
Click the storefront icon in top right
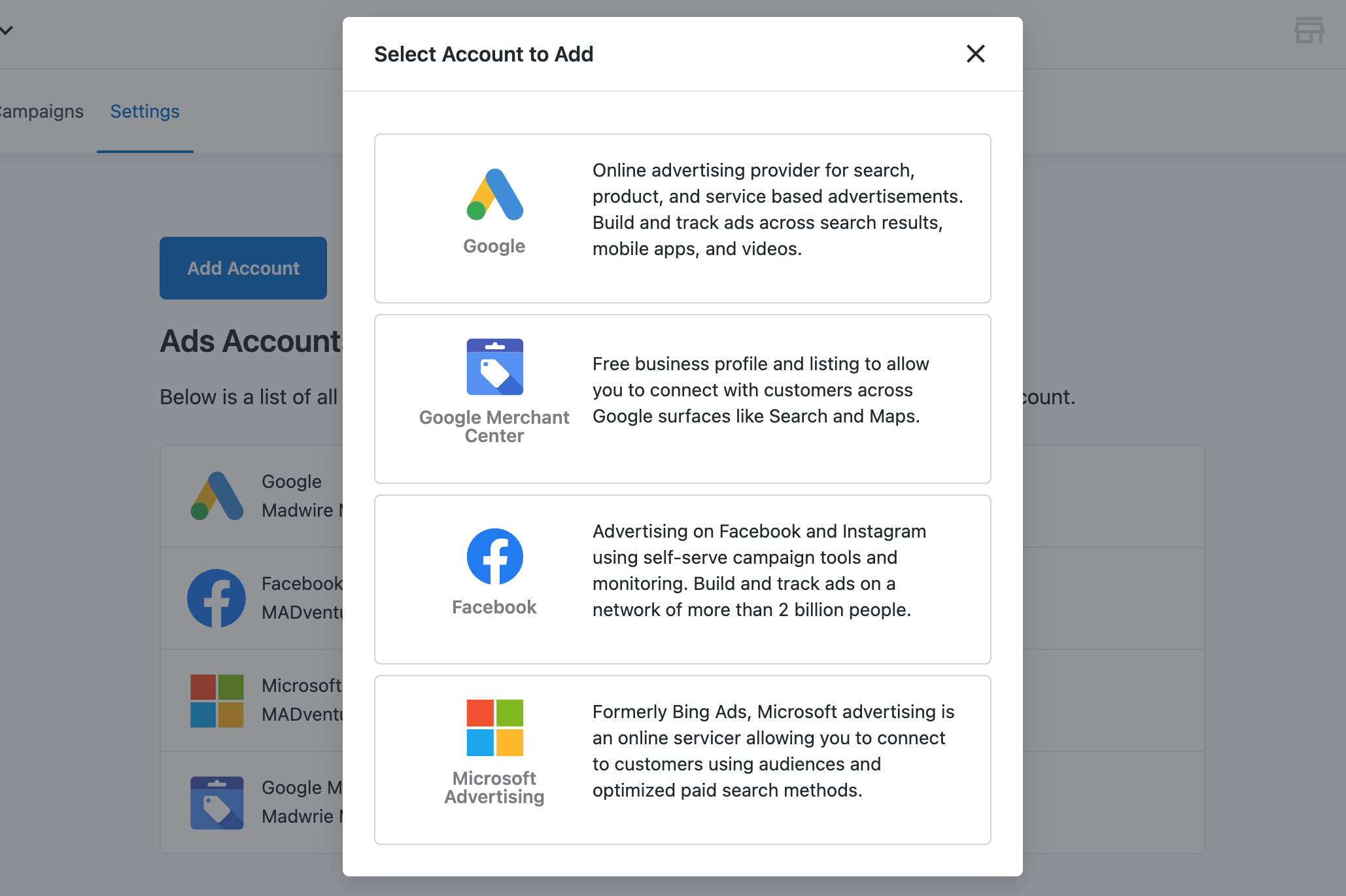click(x=1309, y=30)
